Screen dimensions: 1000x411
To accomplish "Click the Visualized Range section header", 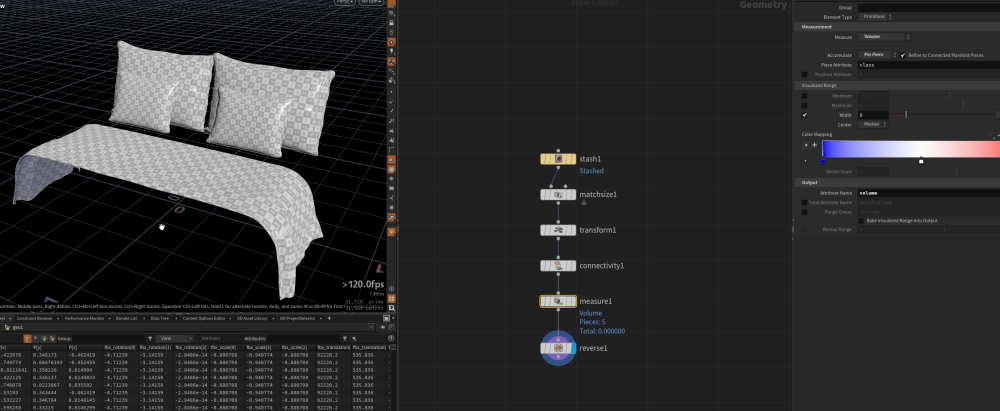I will point(897,86).
